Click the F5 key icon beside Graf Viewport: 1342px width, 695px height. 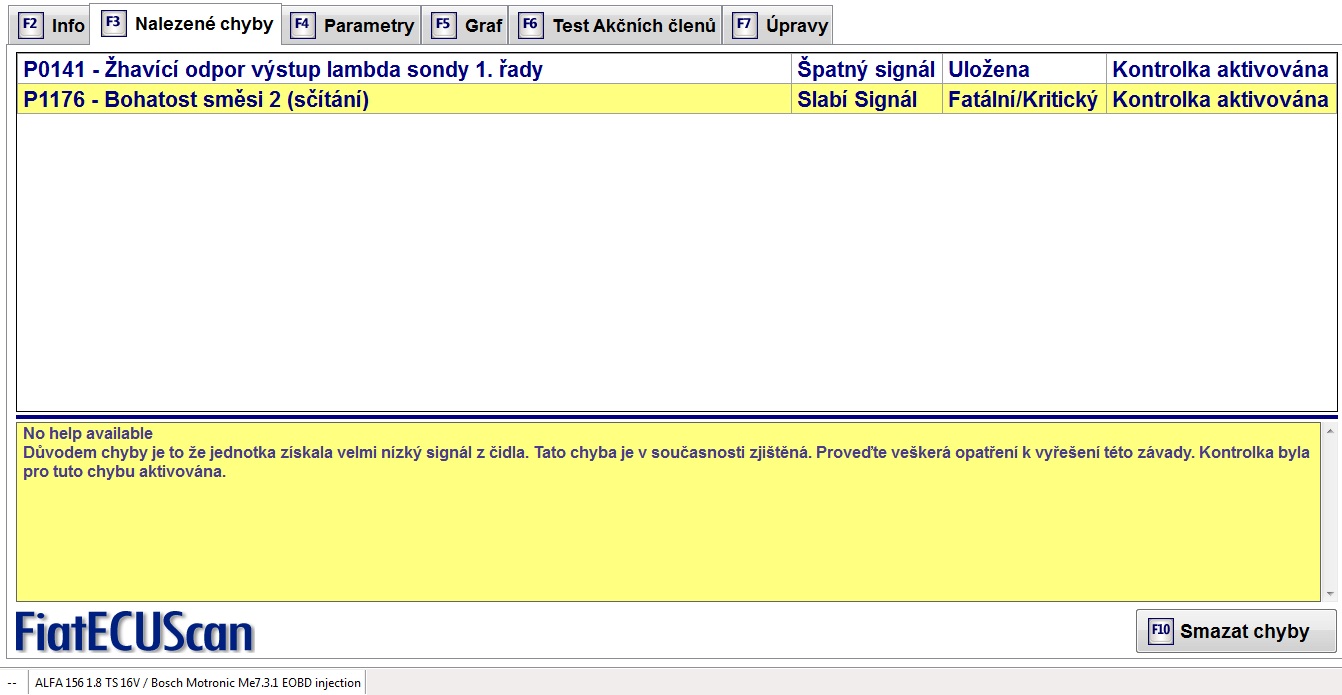click(444, 25)
